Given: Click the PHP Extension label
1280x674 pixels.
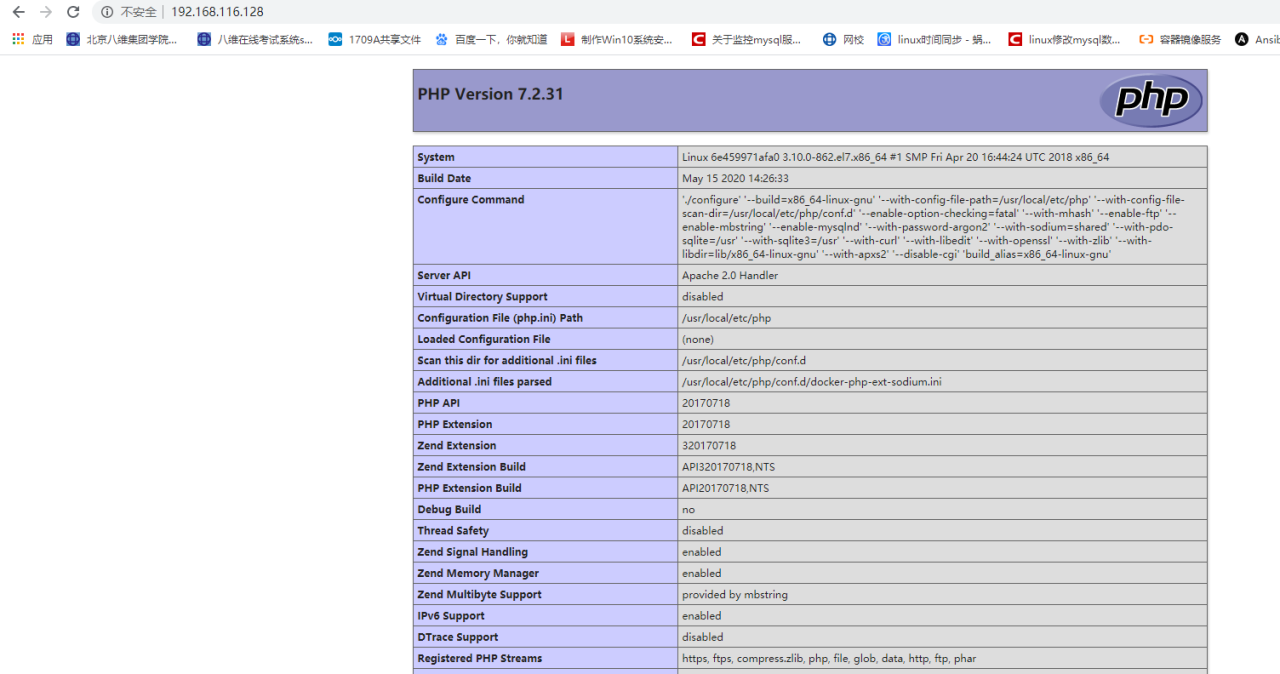Looking at the screenshot, I should (455, 424).
